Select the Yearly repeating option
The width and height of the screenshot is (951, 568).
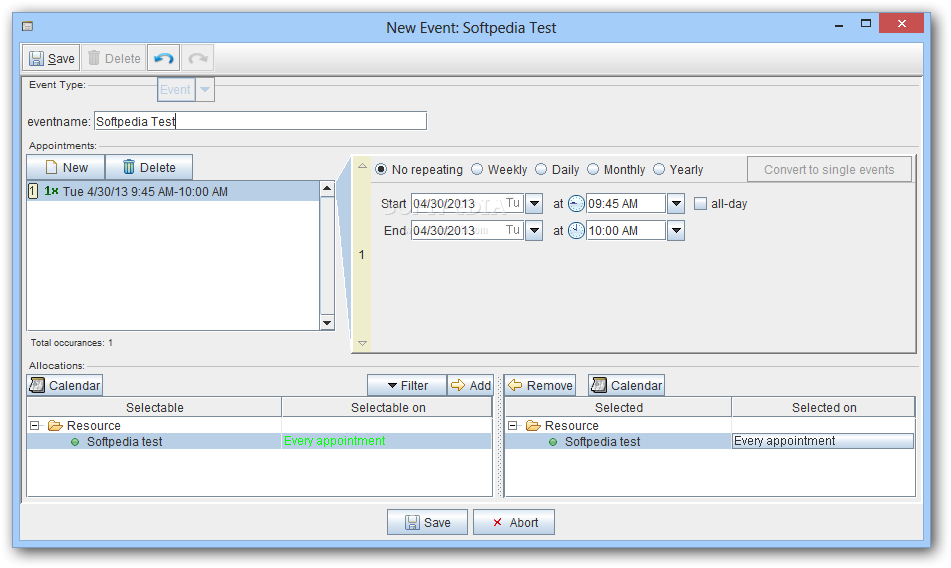659,169
